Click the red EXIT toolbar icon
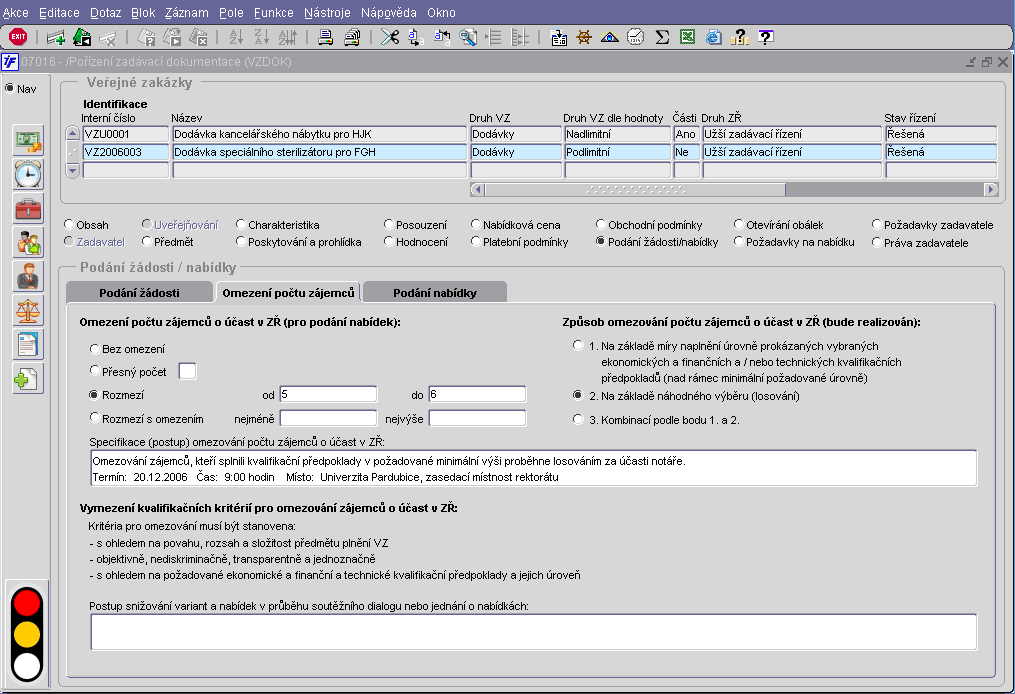This screenshot has width=1015, height=694. pyautogui.click(x=17, y=37)
